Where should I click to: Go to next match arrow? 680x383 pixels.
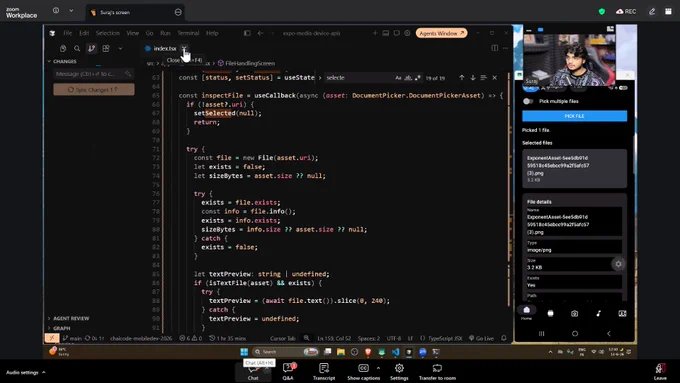pos(473,78)
